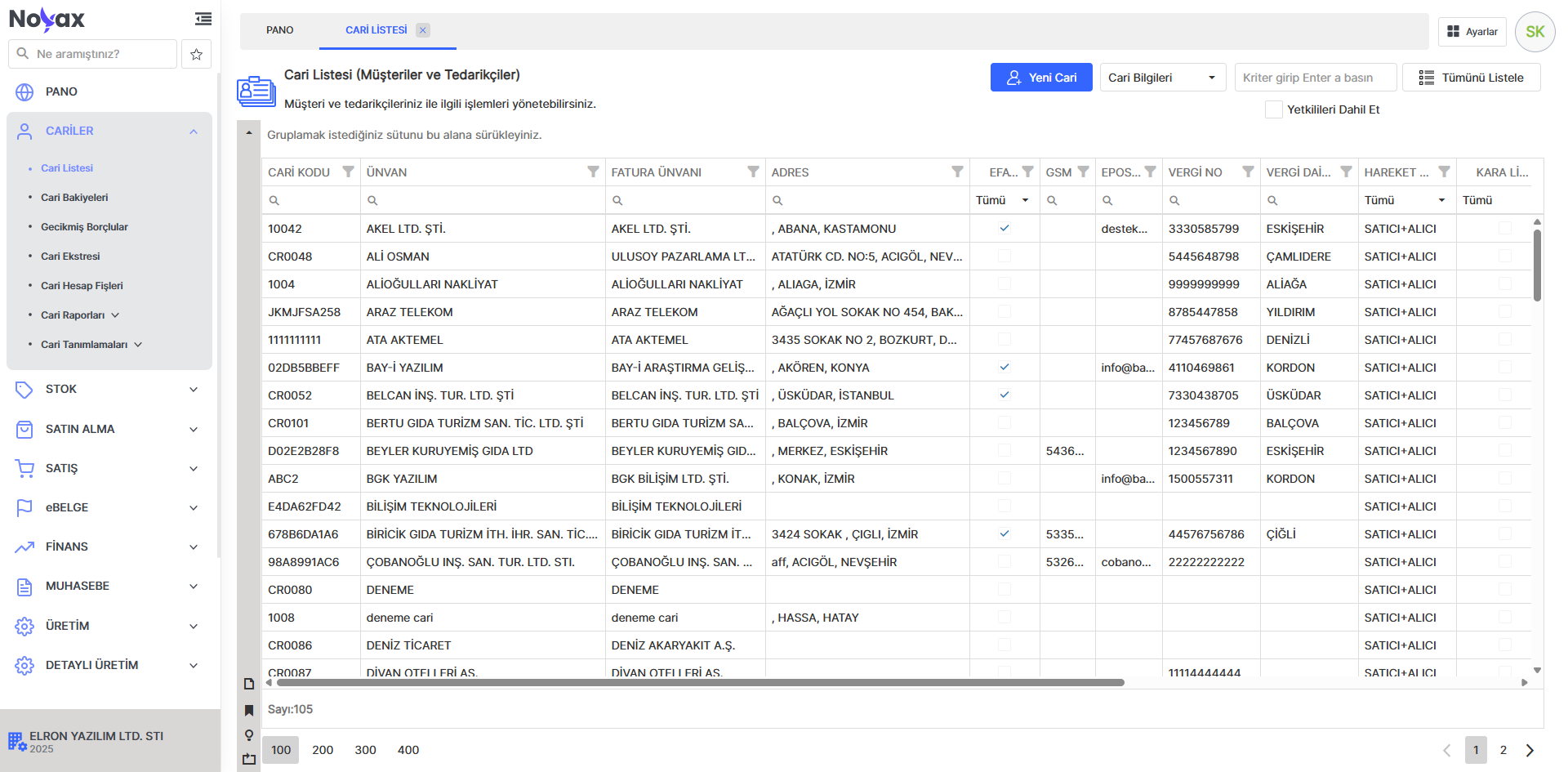Screen dimensions: 1568x772
Task: Toggle the EFA checkbox for ALİ OSMAN row
Action: [x=1004, y=257]
